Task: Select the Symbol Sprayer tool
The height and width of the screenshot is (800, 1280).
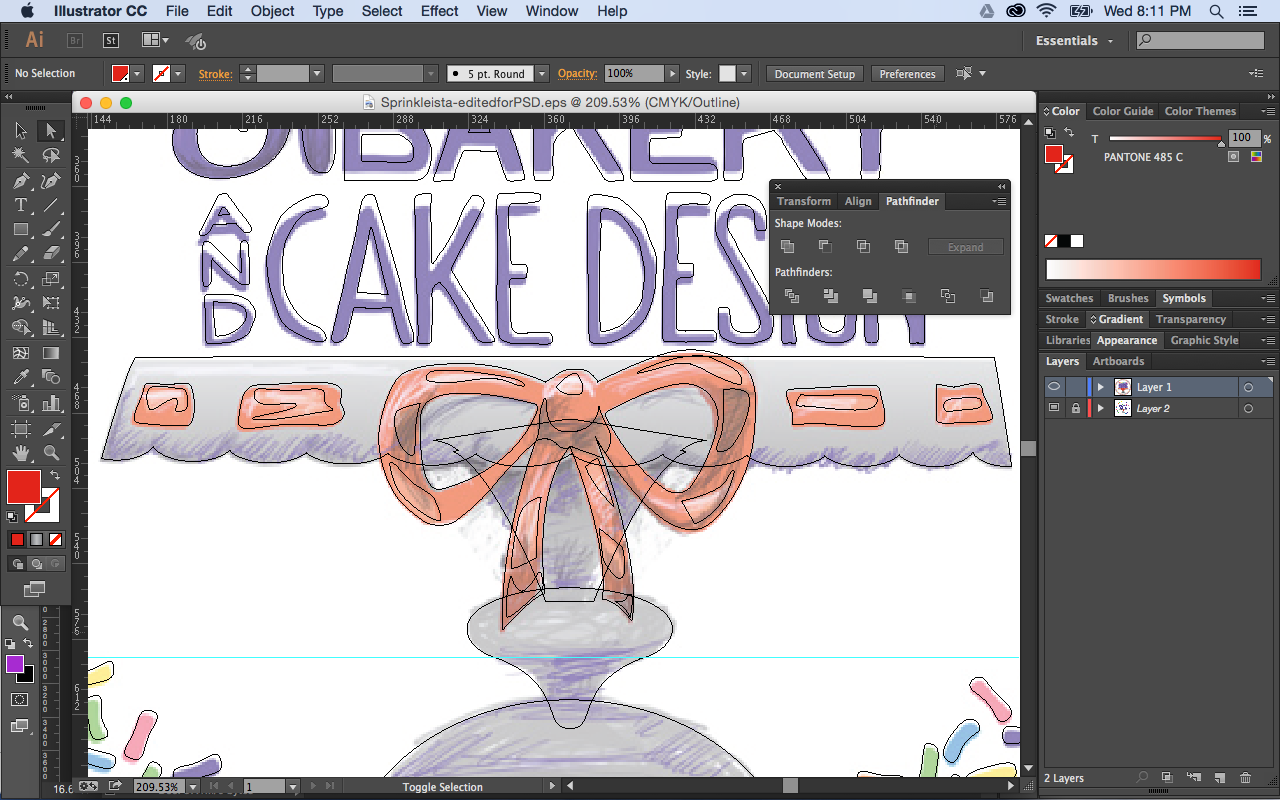Action: (20, 402)
